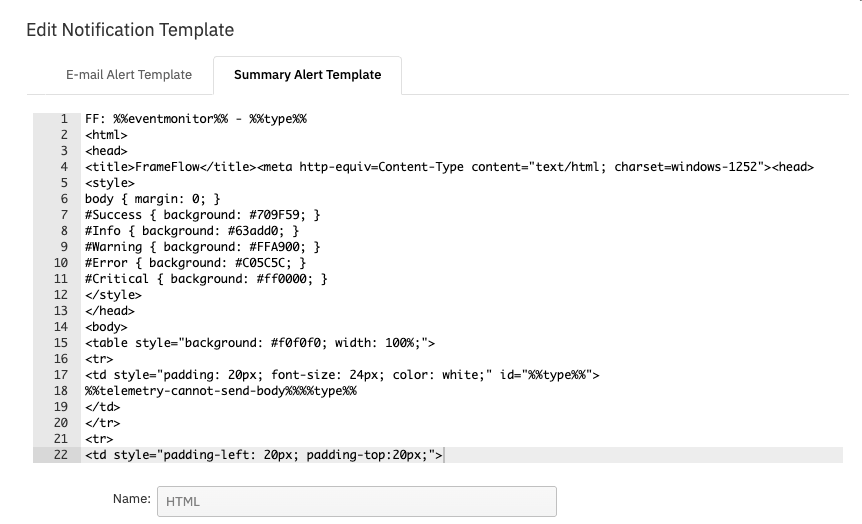Click the Name input field
The image size is (862, 524).
pos(357,501)
